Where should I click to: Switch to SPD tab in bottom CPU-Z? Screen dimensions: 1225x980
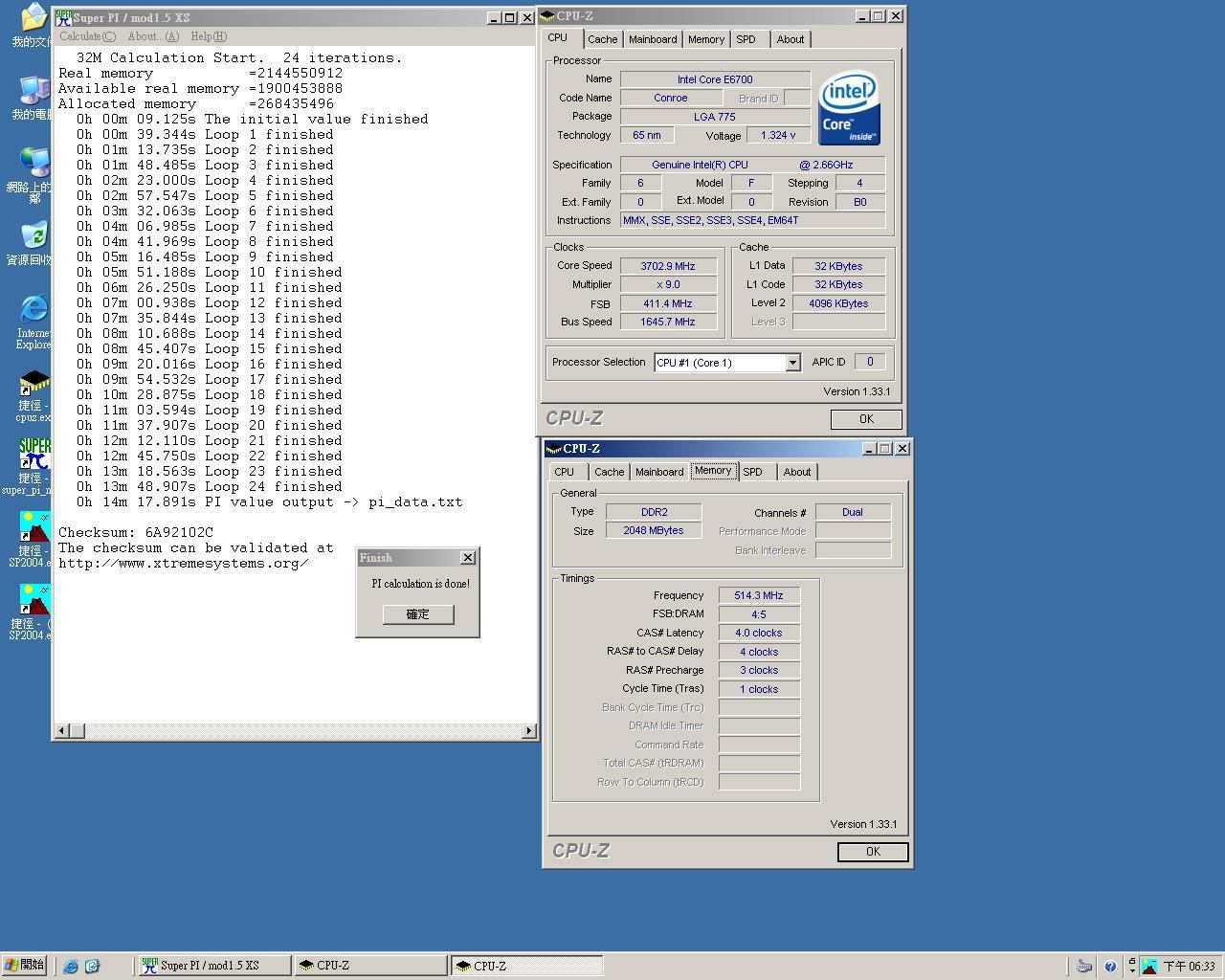click(753, 472)
